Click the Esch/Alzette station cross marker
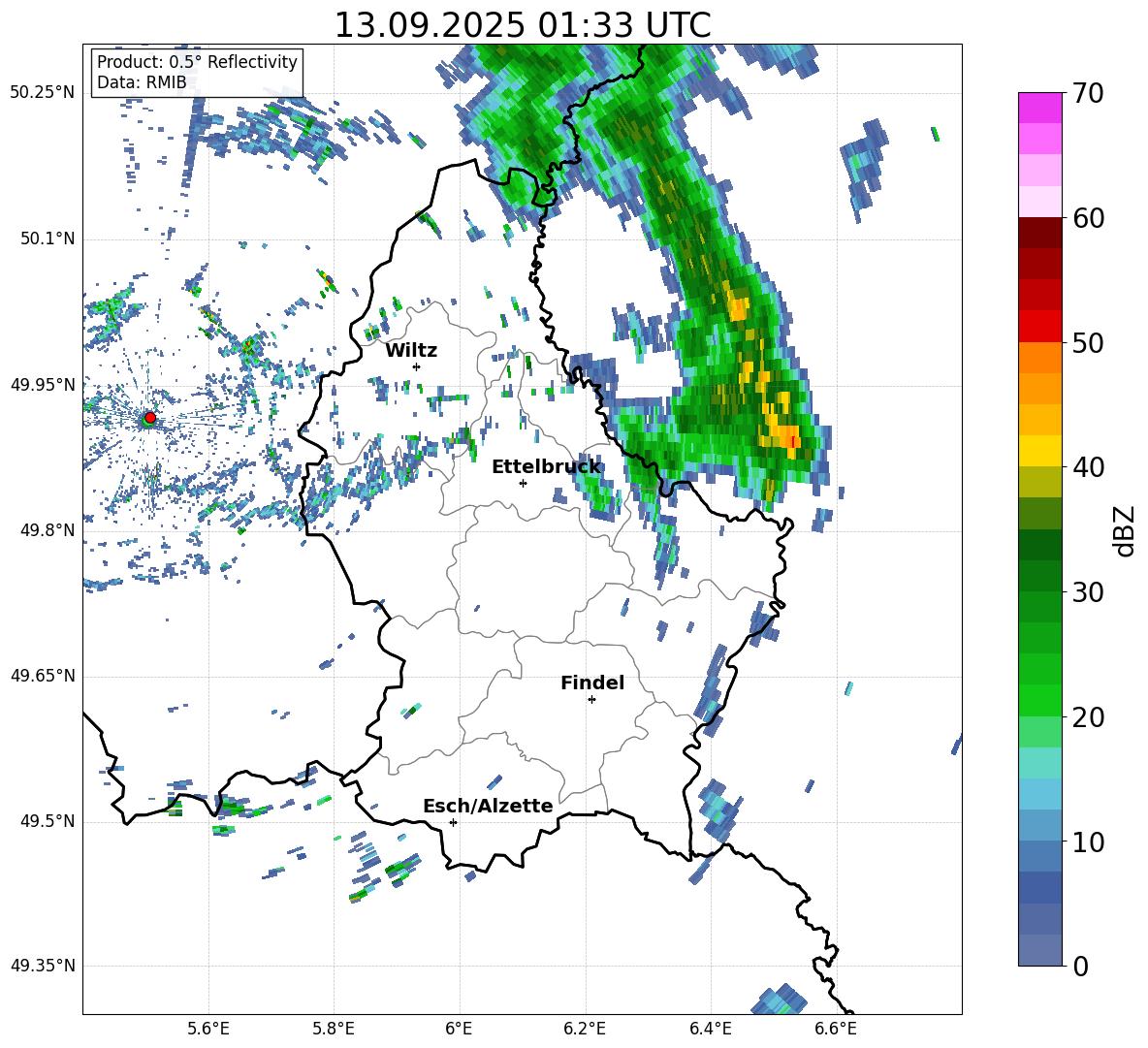The image size is (1148, 1048). point(453,822)
